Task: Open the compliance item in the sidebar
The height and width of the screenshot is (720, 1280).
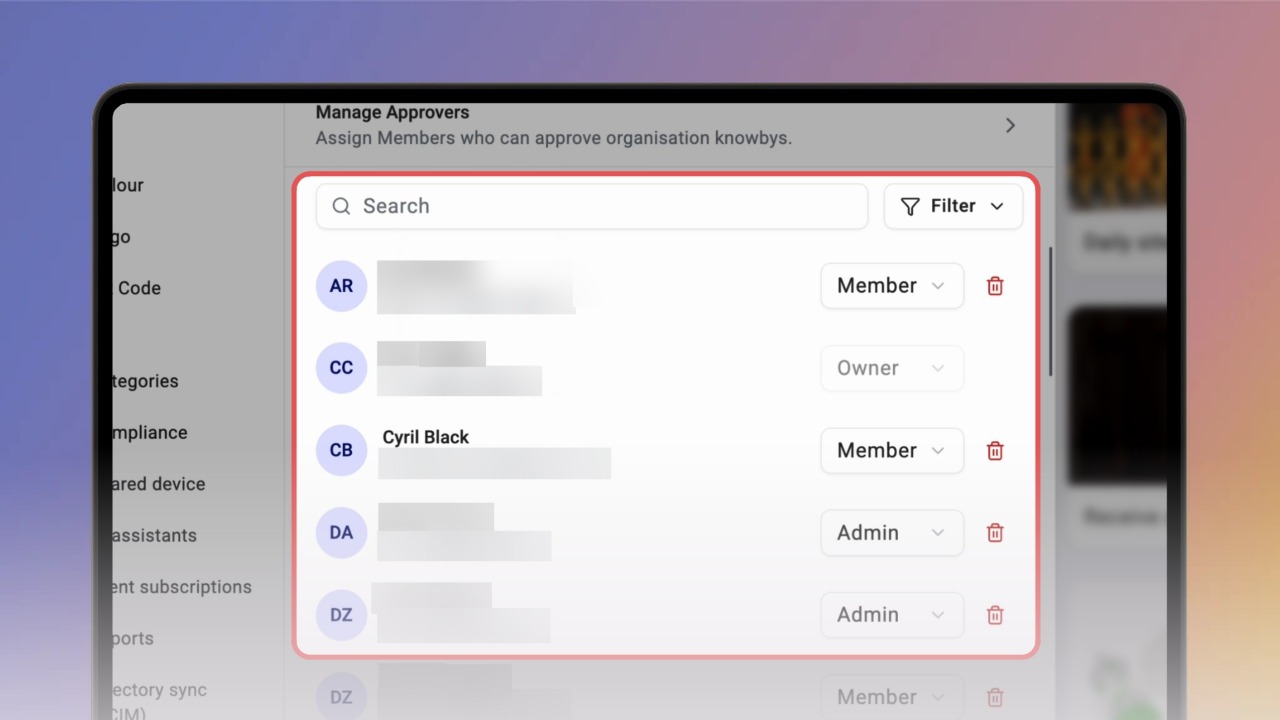Action: coord(150,432)
